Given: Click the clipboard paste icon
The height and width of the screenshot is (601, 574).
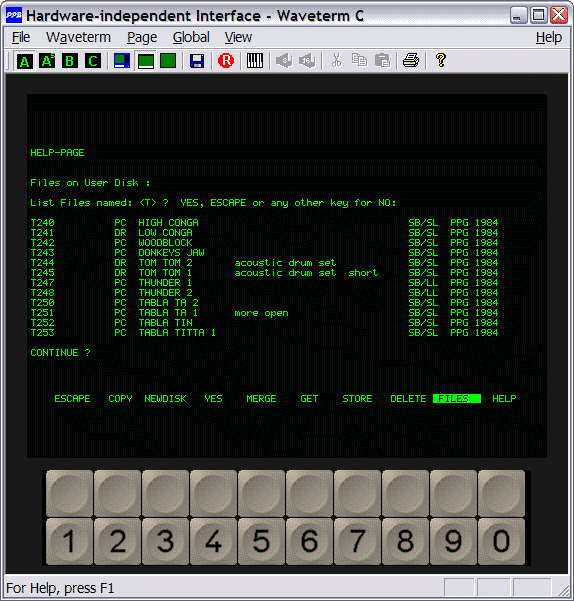Looking at the screenshot, I should tap(382, 61).
